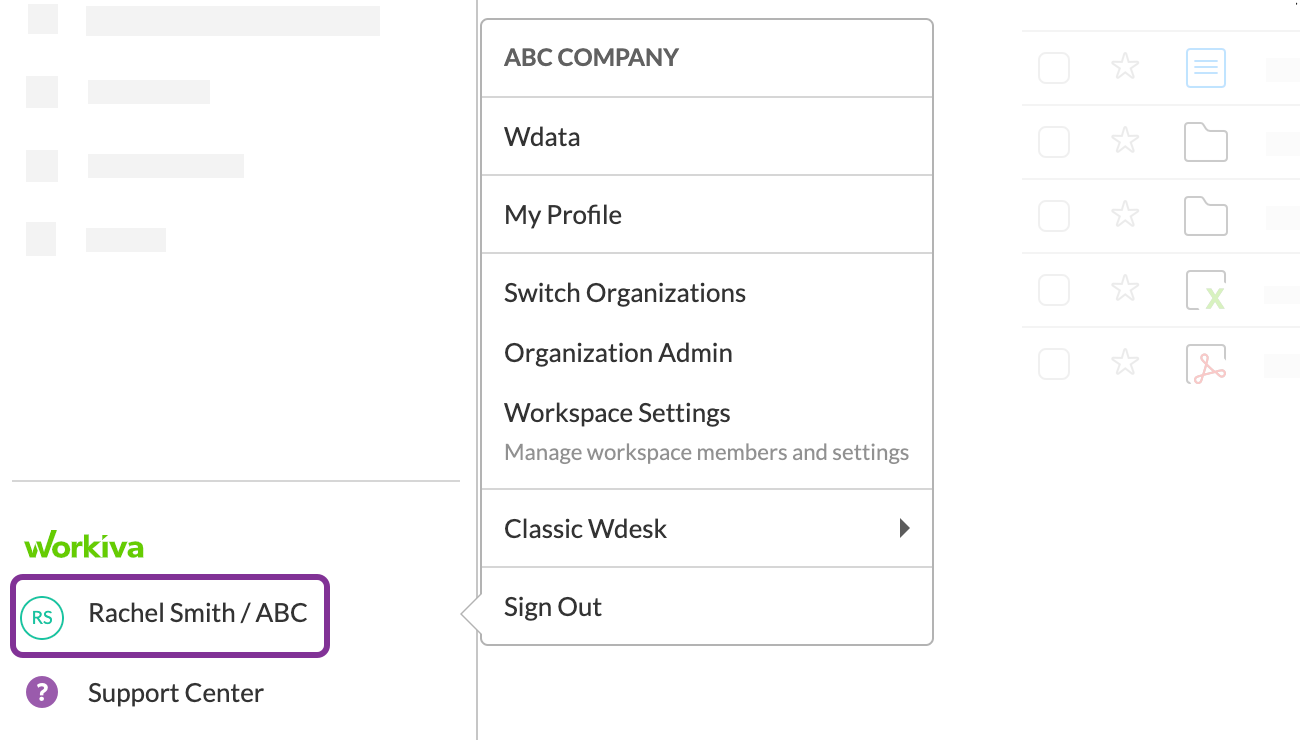Open My Profile in the menu
Screen dimensions: 1300x740
pyautogui.click(x=563, y=215)
